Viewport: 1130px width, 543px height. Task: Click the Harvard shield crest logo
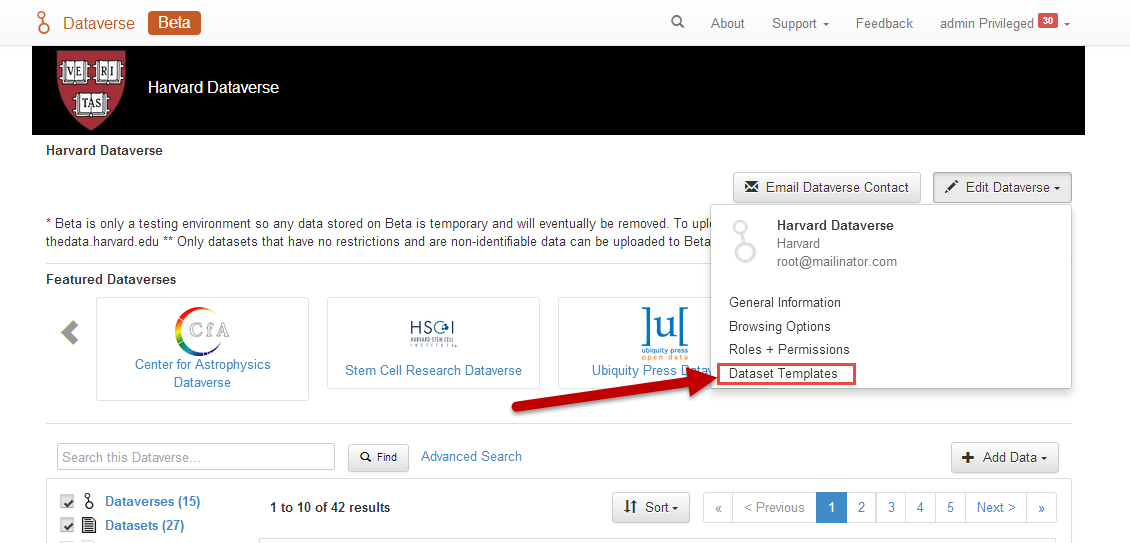pyautogui.click(x=92, y=89)
